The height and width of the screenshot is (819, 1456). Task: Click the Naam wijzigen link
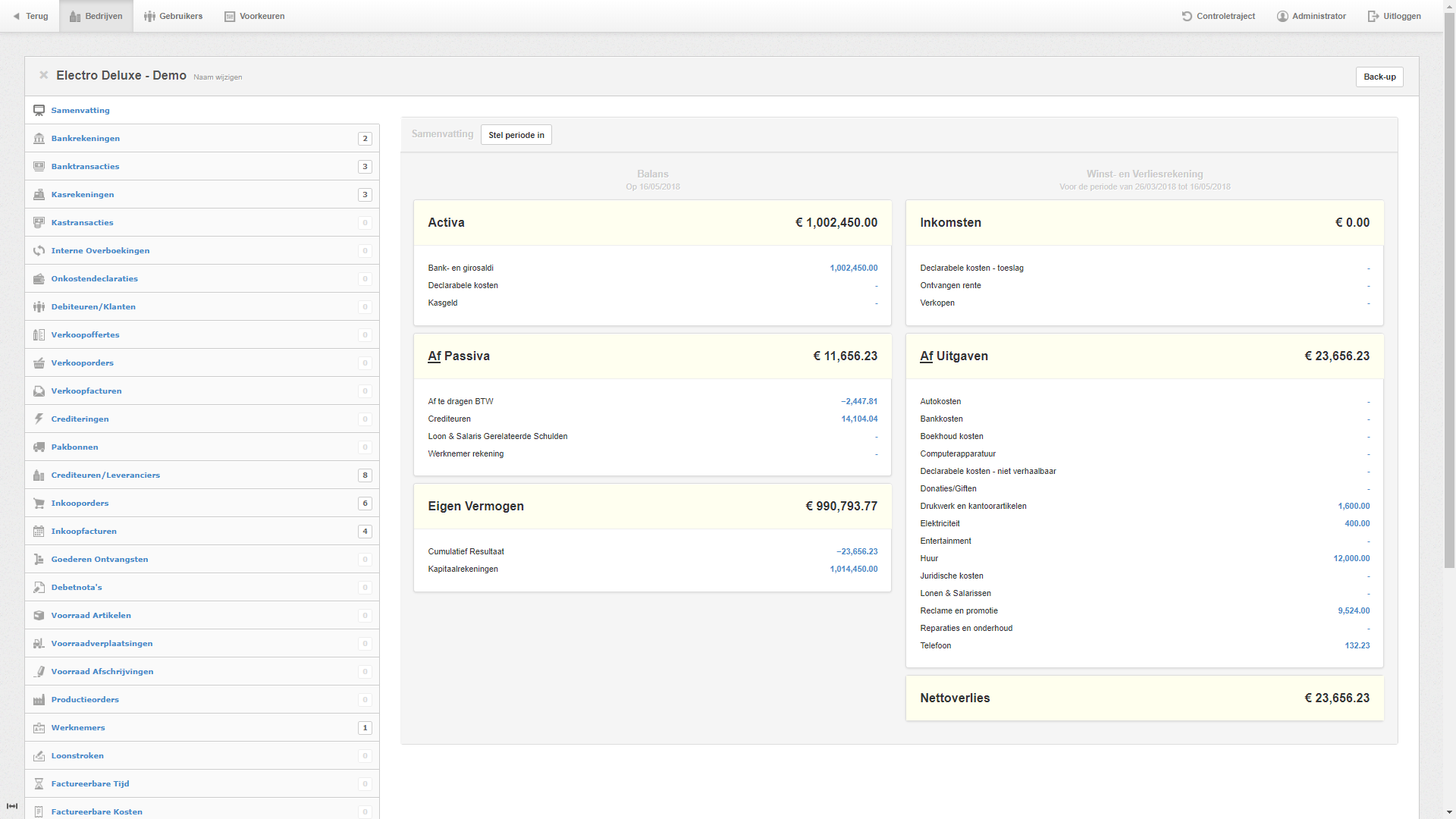click(x=218, y=77)
